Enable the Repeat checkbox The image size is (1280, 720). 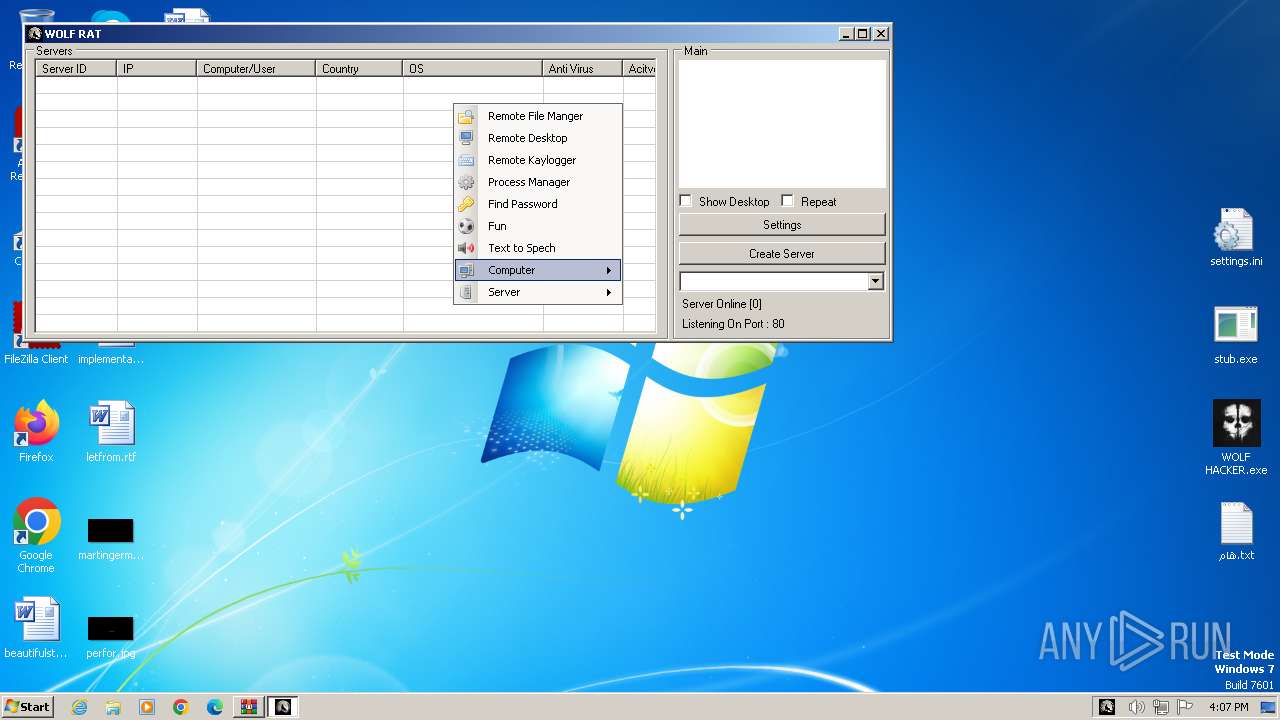click(788, 201)
